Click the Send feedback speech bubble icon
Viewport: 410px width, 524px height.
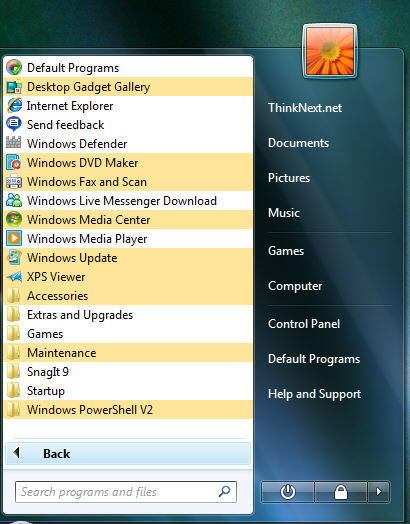[14, 125]
